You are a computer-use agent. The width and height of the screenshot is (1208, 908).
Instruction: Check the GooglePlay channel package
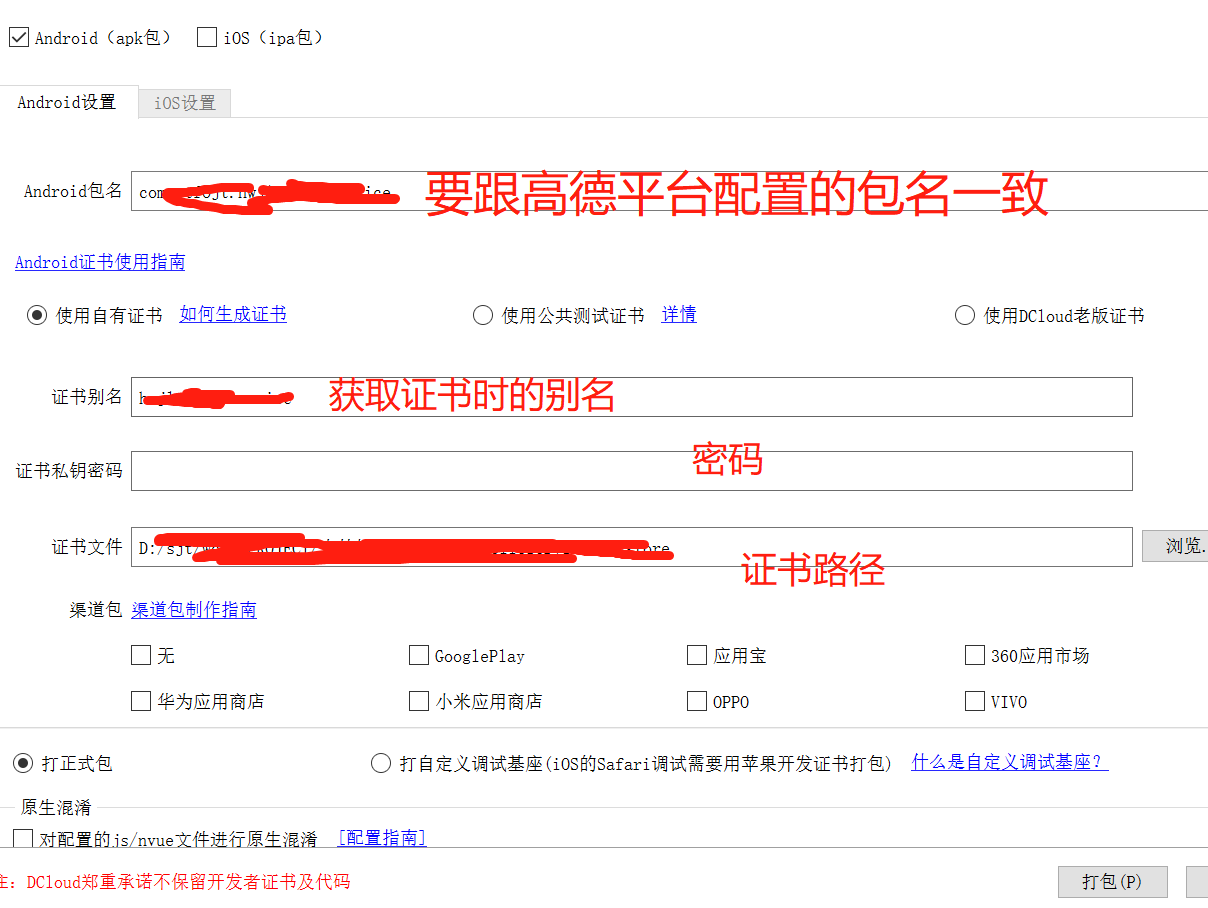[x=419, y=655]
